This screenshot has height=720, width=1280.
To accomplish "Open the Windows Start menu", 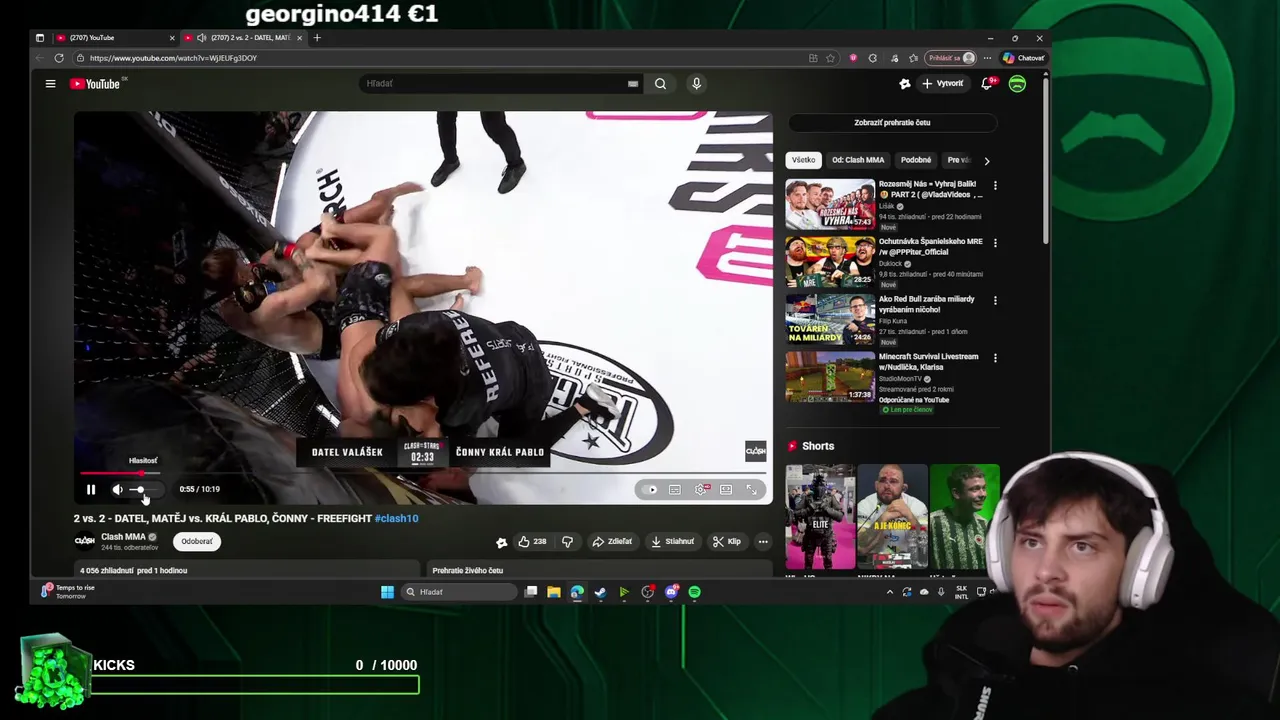I will [x=387, y=592].
